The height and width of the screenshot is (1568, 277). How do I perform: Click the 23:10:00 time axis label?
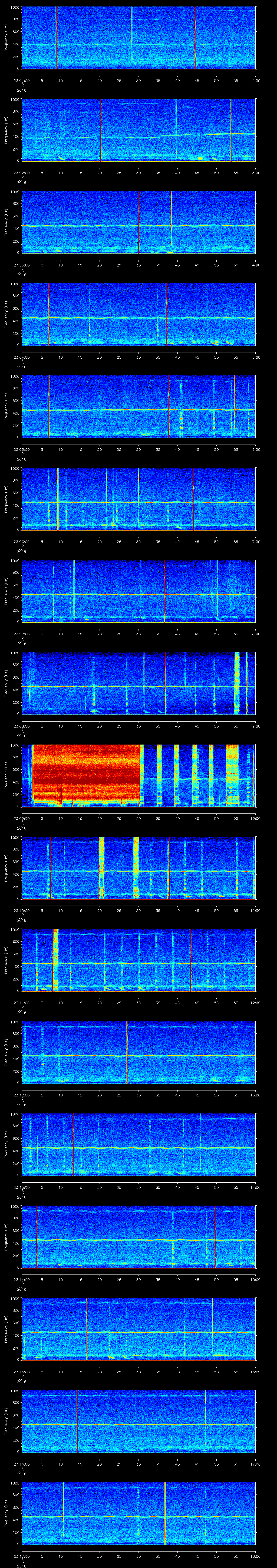coord(21,910)
